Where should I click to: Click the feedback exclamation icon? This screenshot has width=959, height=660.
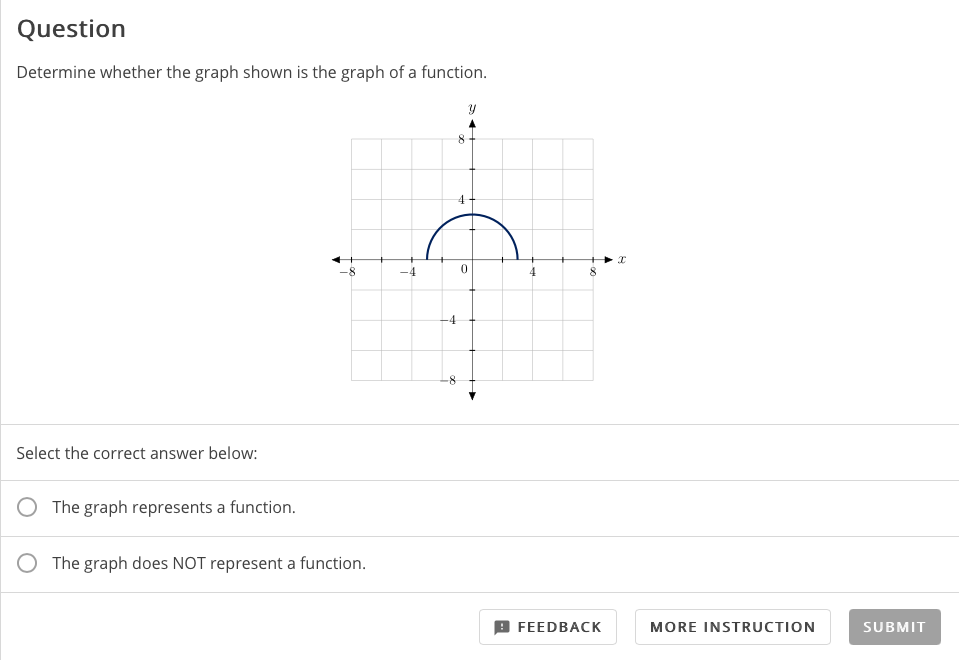coord(501,627)
